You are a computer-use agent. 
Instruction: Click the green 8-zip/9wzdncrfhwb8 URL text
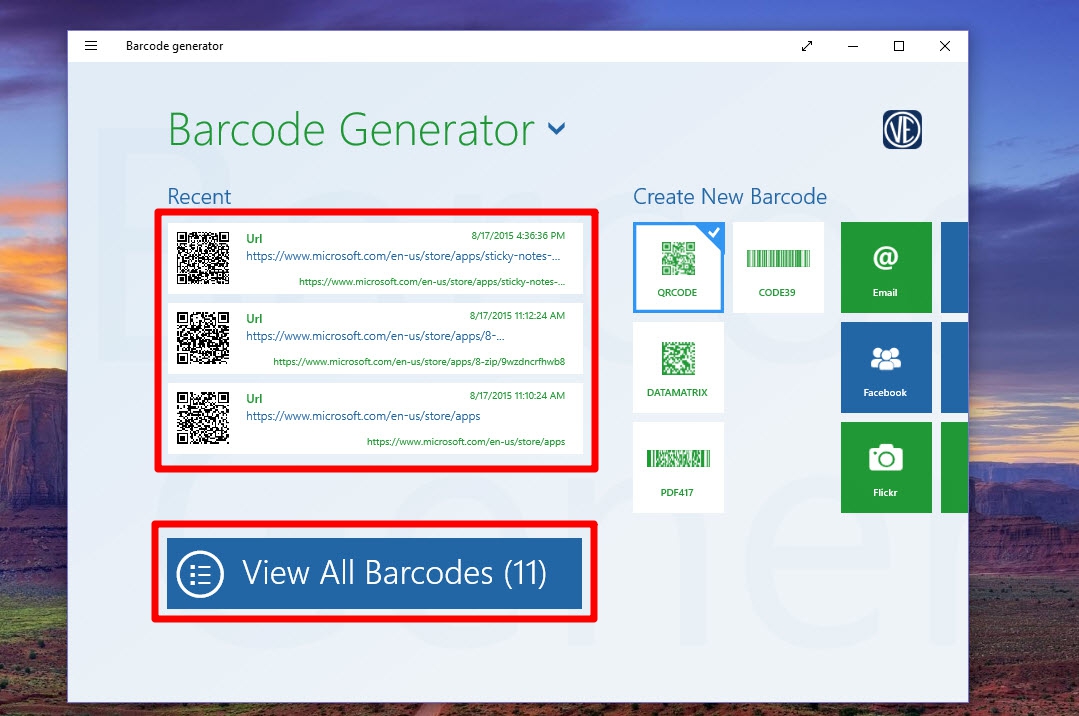coord(419,361)
